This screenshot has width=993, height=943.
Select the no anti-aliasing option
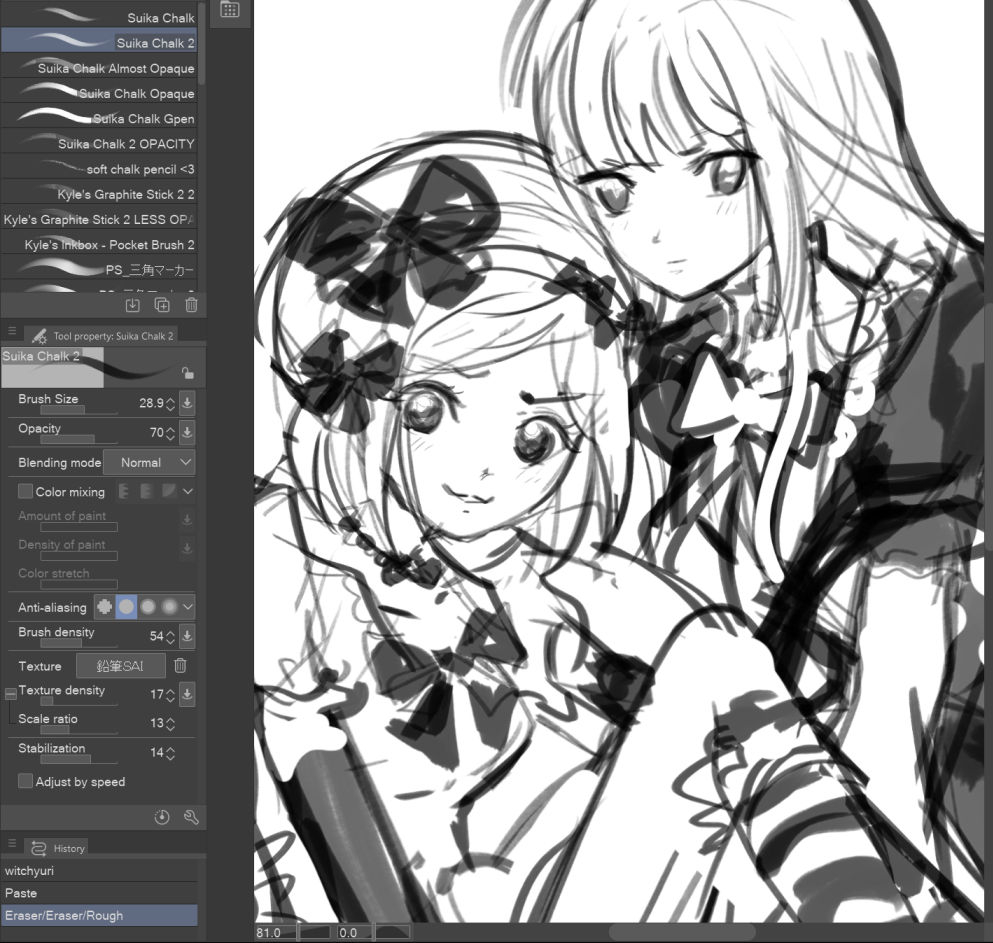(105, 607)
